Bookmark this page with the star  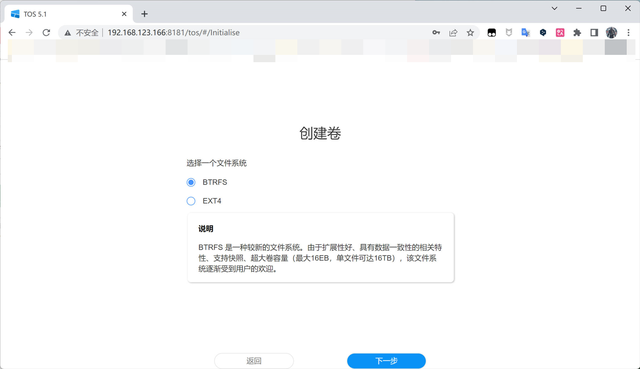tap(470, 33)
